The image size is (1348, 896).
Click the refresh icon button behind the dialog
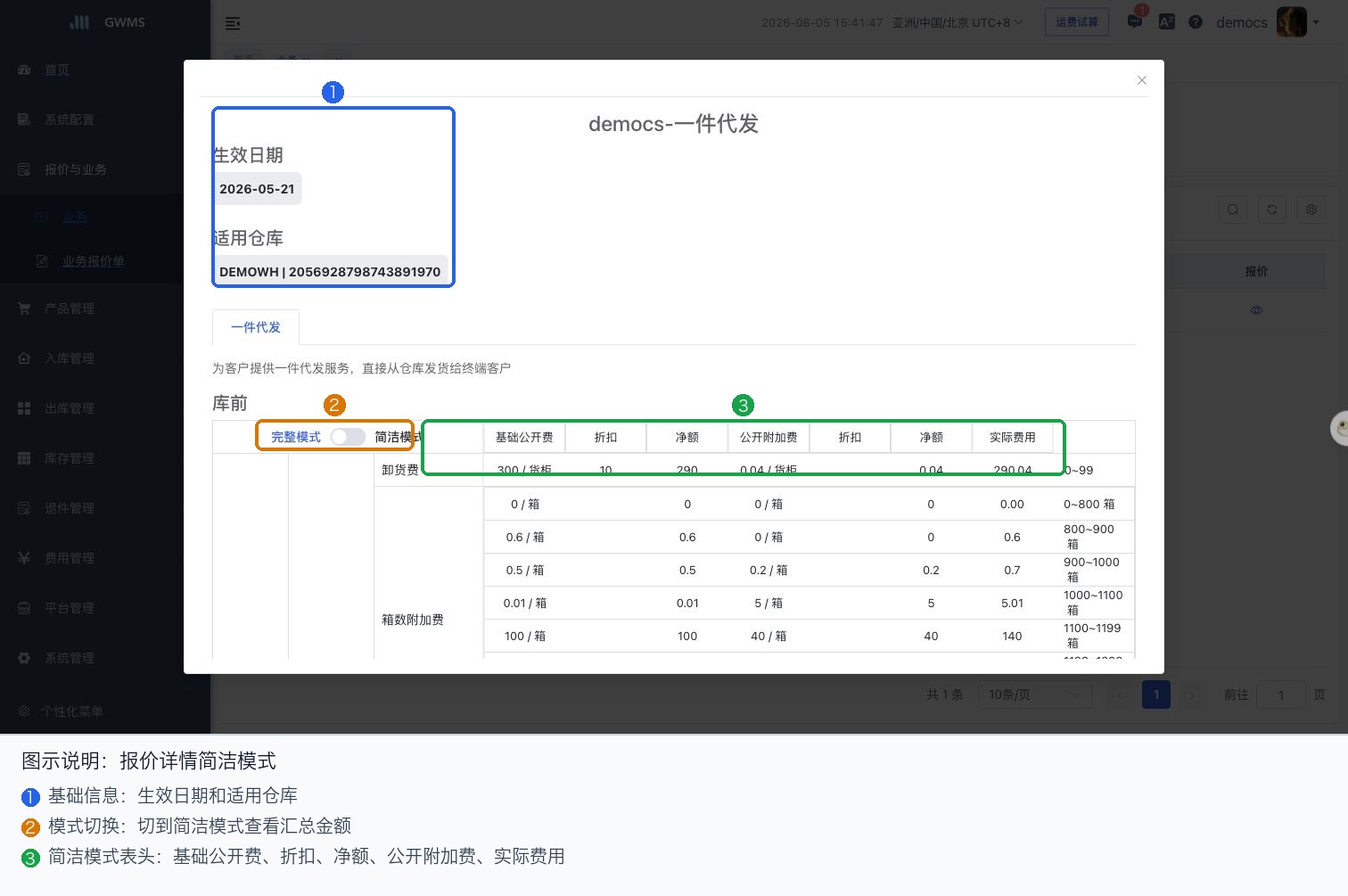point(1272,210)
